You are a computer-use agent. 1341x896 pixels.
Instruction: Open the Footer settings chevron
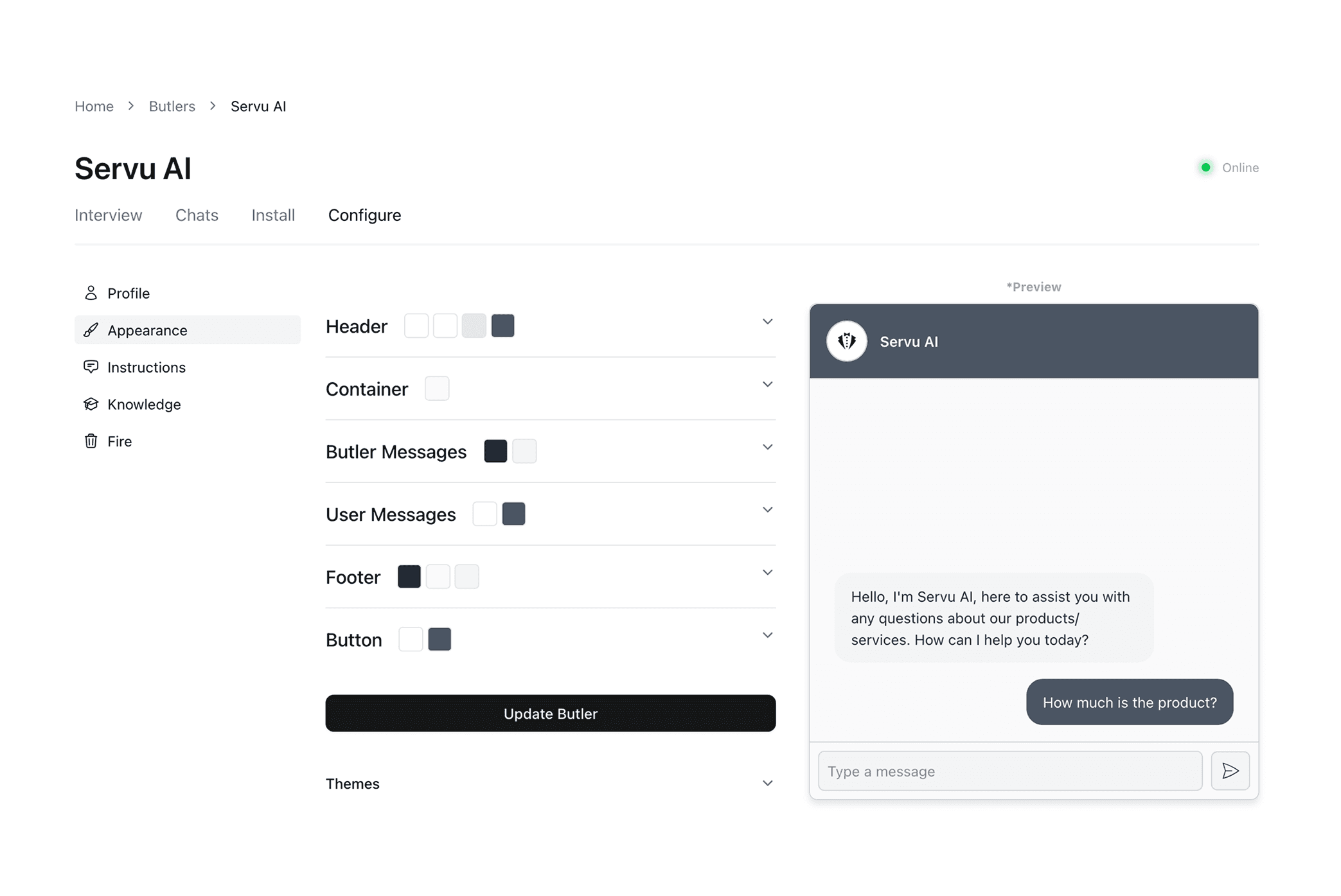(x=767, y=572)
